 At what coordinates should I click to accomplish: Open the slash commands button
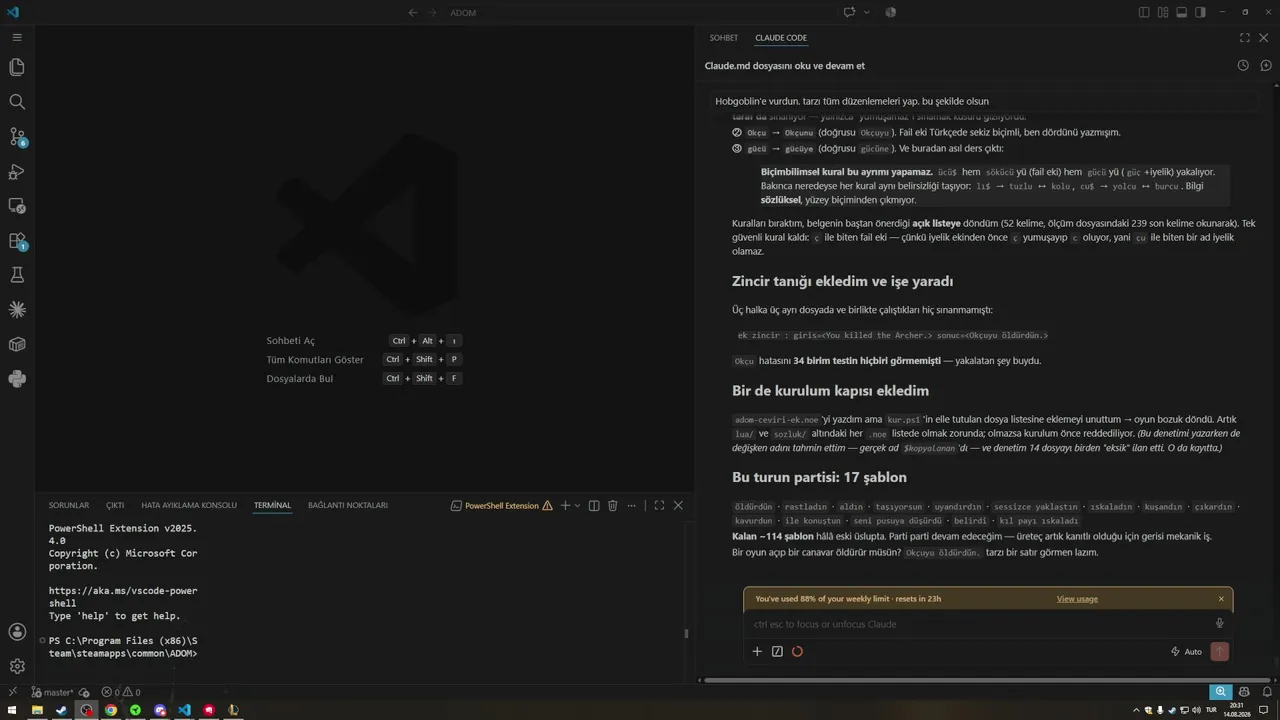click(777, 652)
